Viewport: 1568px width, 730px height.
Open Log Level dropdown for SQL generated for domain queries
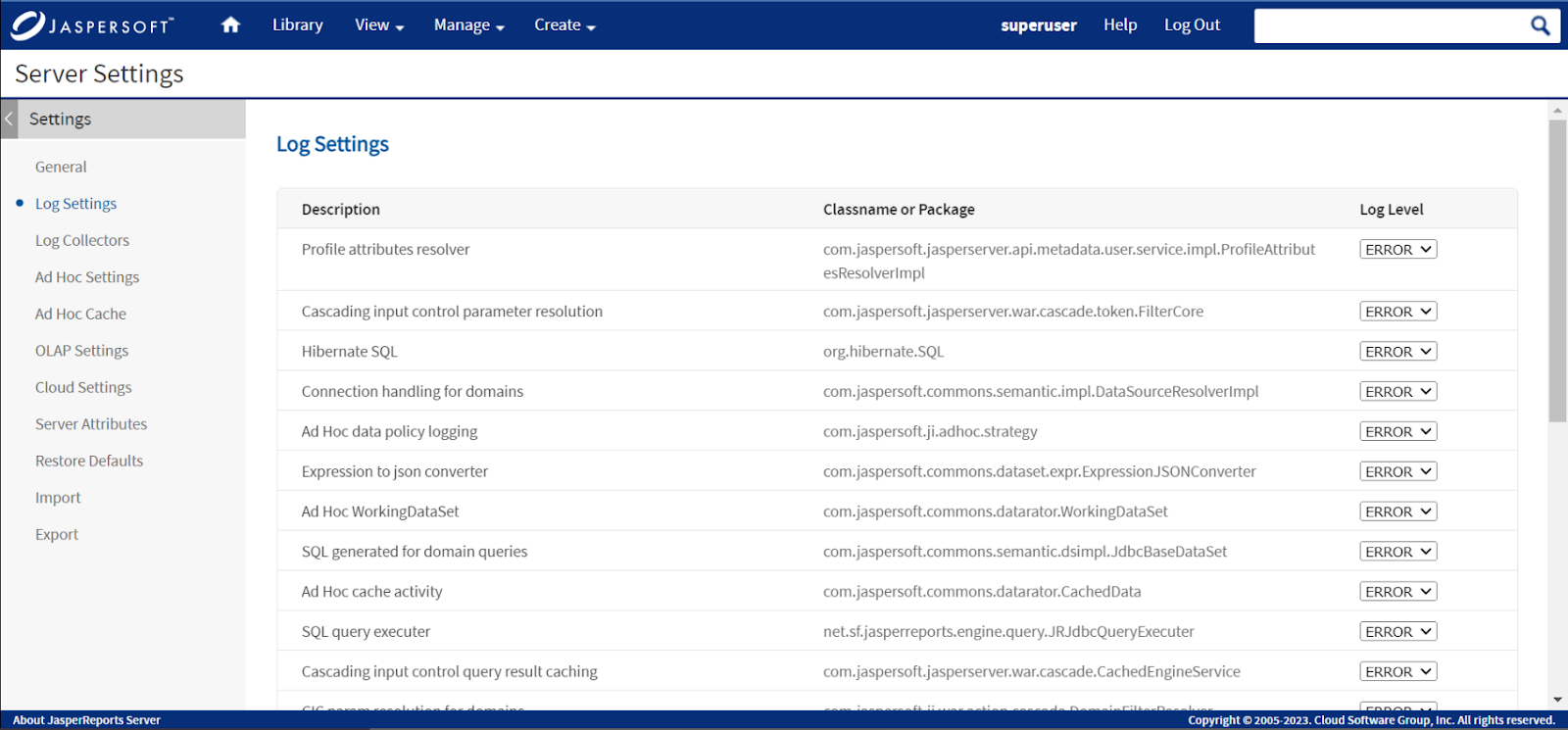click(1397, 552)
